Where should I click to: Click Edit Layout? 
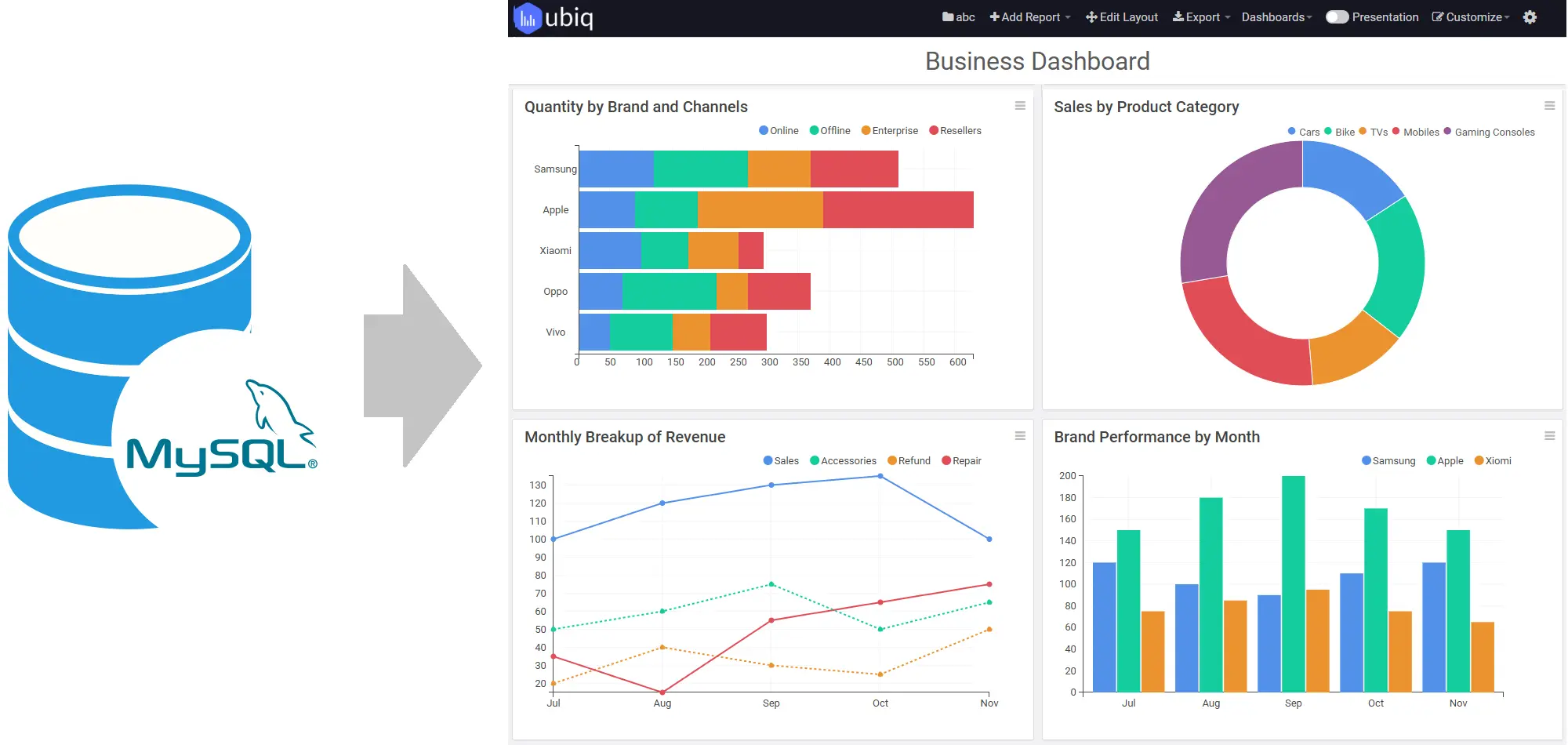coord(1121,17)
